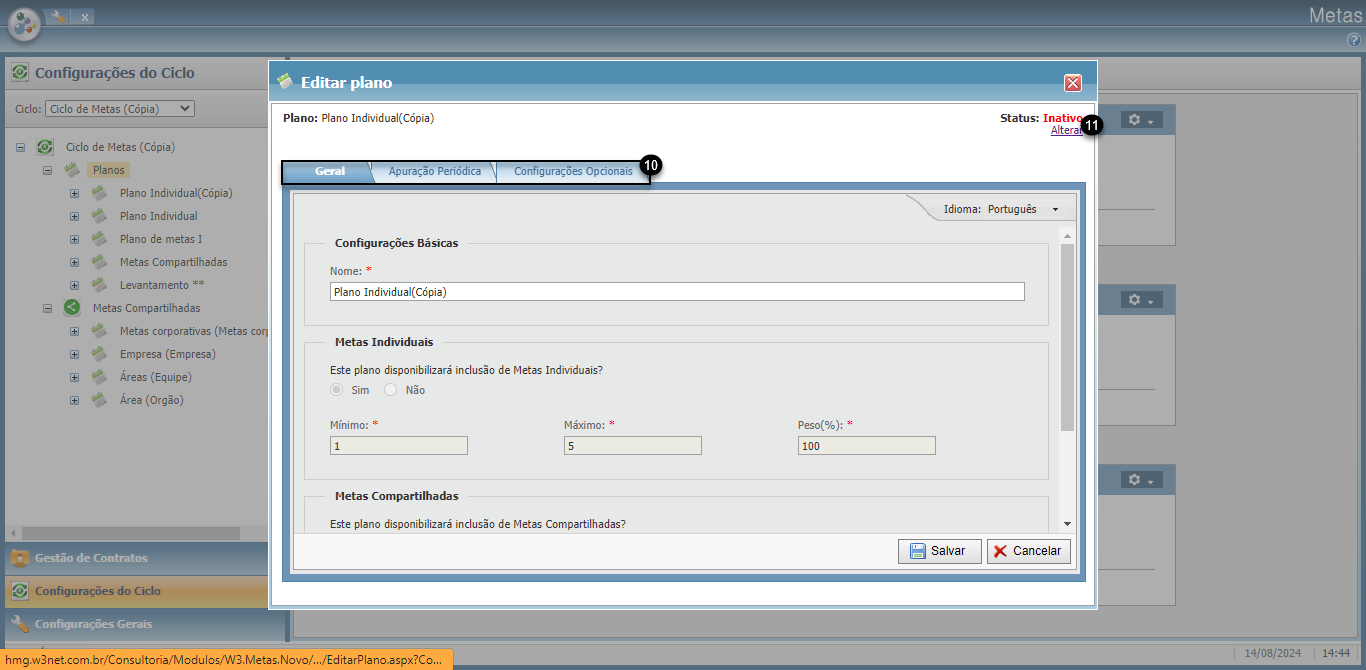
Task: Expand the Metas Compartilhadas plan under Planos
Action: coord(74,262)
